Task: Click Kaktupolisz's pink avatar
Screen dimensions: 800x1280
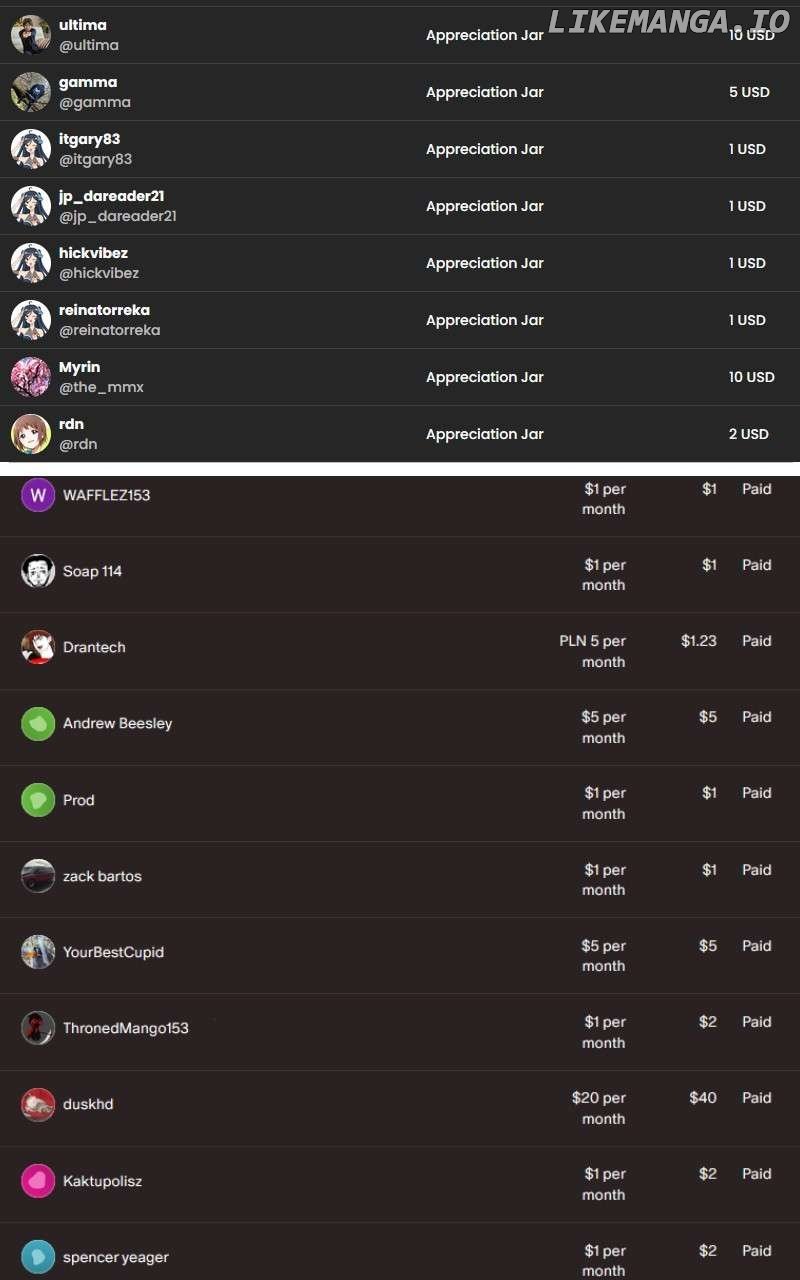Action: click(38, 1181)
